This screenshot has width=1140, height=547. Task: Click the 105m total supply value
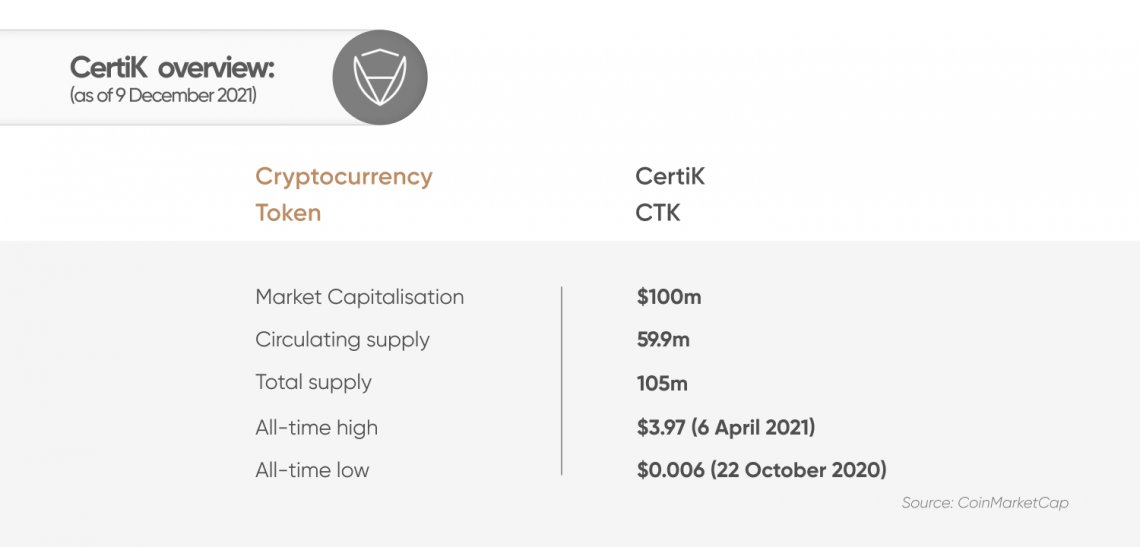tap(662, 383)
